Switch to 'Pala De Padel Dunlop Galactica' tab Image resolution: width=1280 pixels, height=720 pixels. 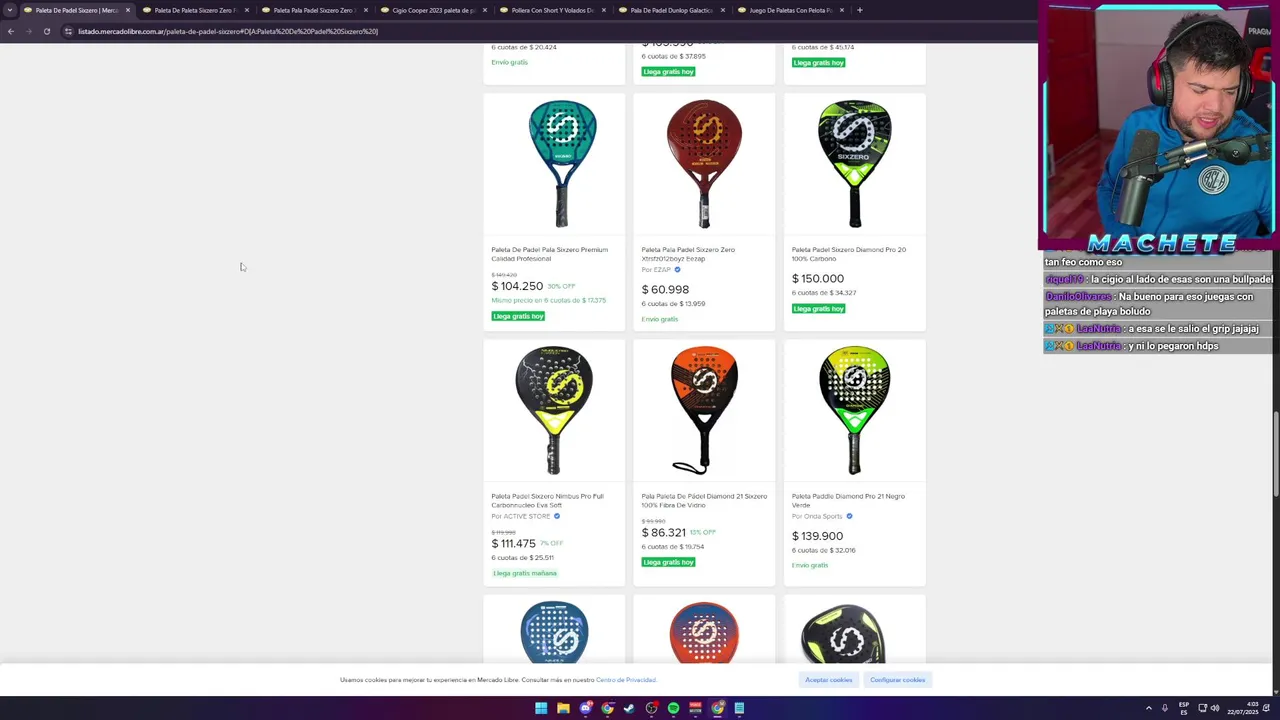tap(671, 10)
